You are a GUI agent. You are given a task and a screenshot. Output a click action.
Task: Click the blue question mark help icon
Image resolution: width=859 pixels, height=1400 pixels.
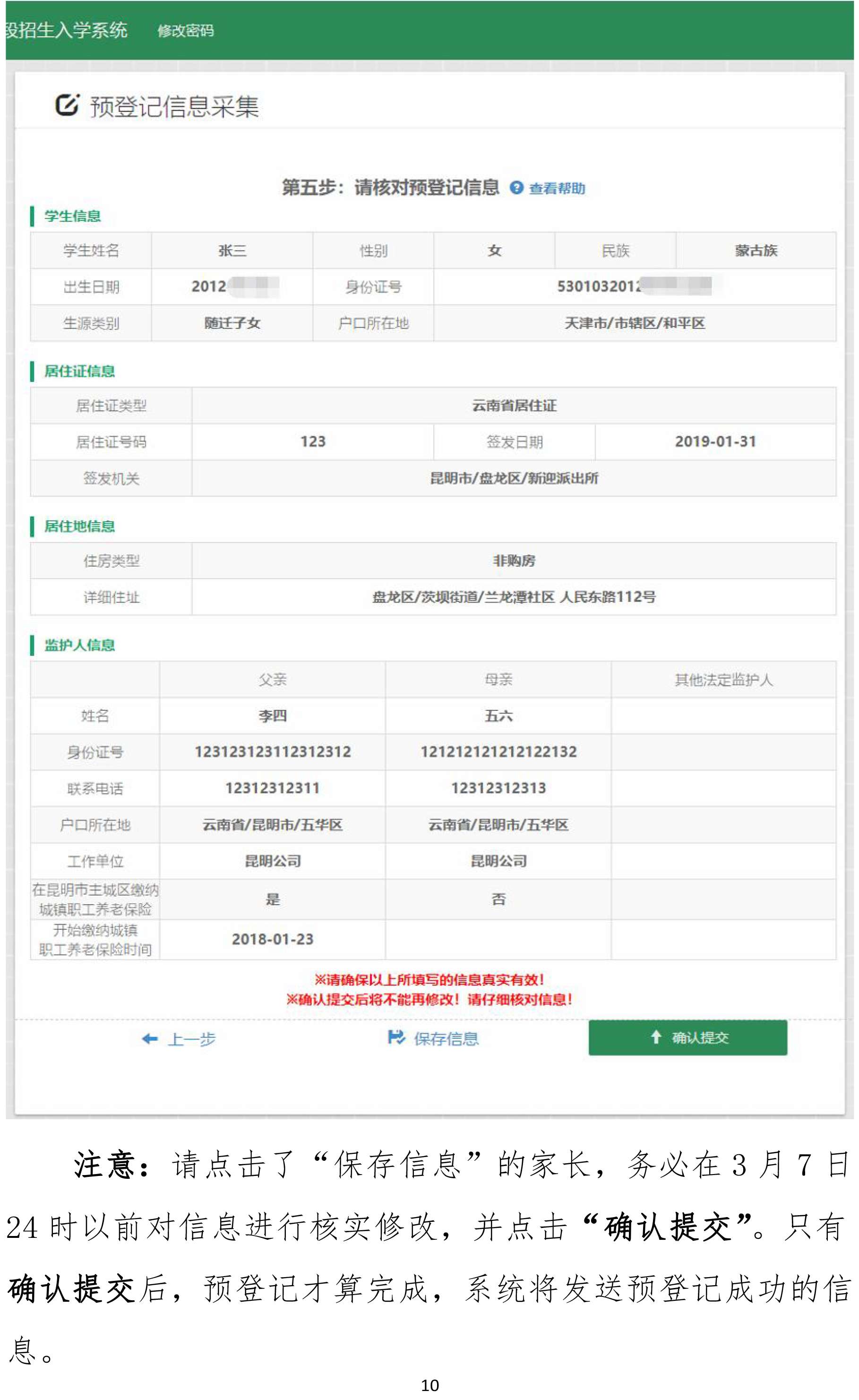pyautogui.click(x=516, y=188)
